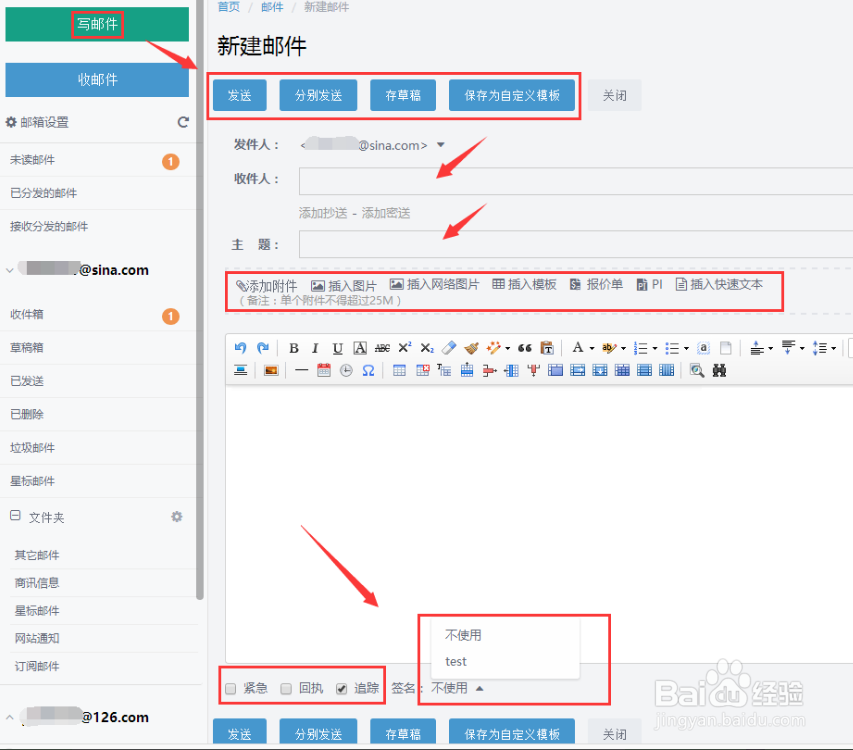Apply superscript formatting
The height and width of the screenshot is (750, 853).
[405, 348]
